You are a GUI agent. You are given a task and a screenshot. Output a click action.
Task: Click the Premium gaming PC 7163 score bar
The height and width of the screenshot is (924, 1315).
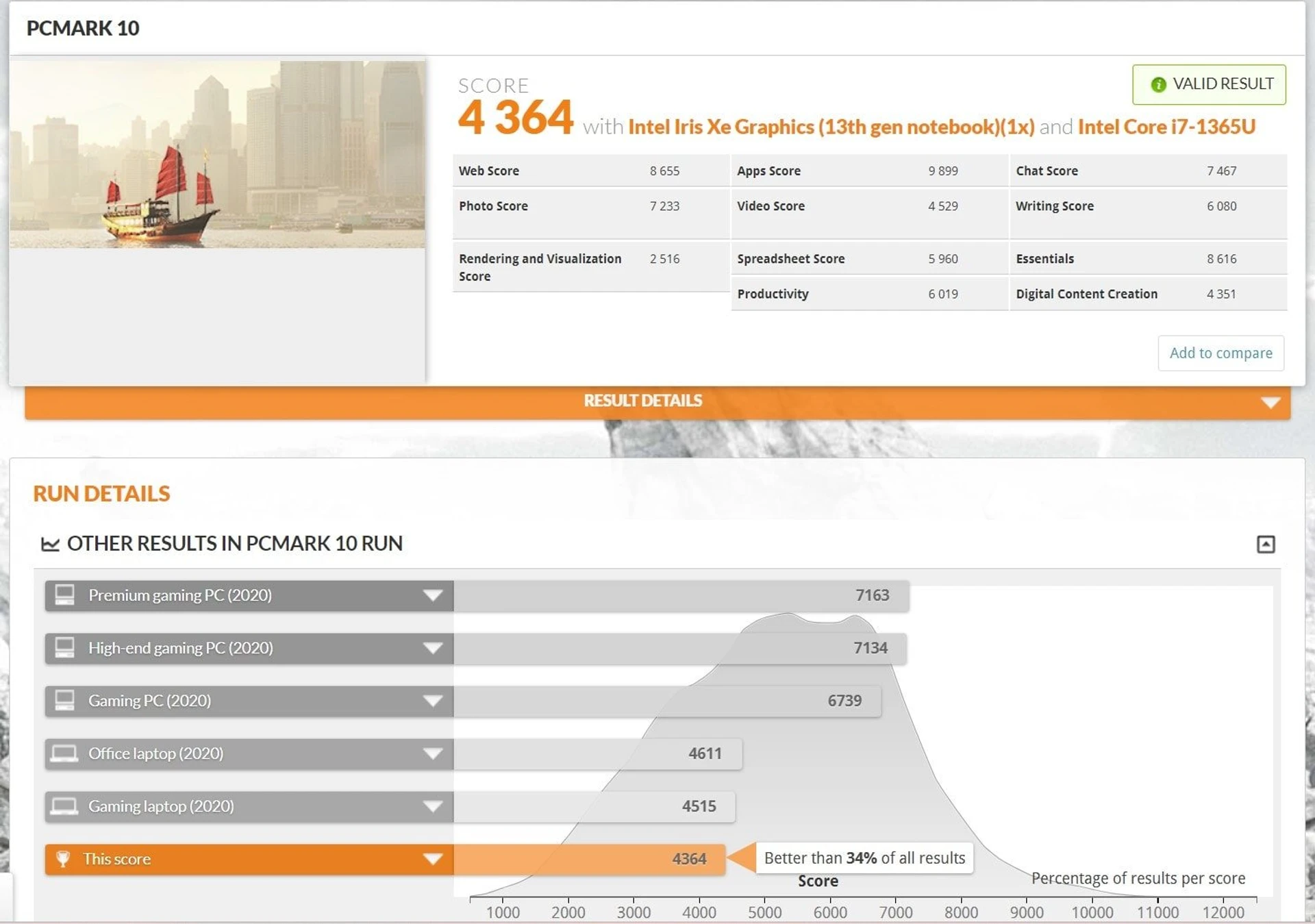681,595
